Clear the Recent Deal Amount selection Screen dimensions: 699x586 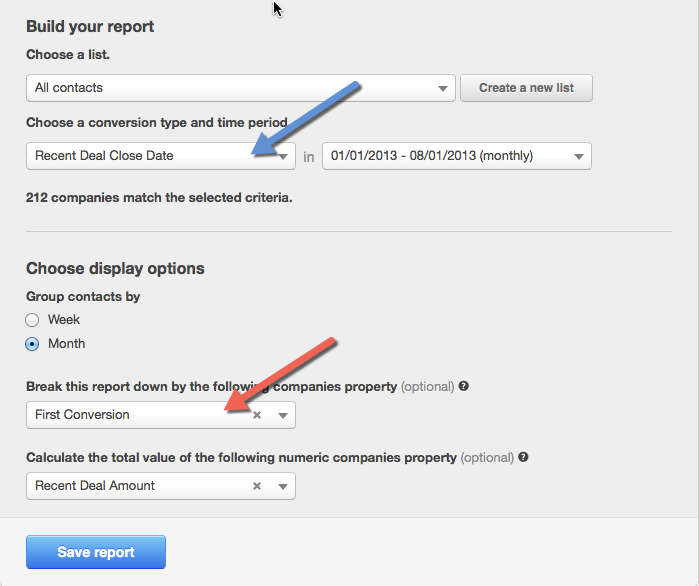tap(257, 486)
